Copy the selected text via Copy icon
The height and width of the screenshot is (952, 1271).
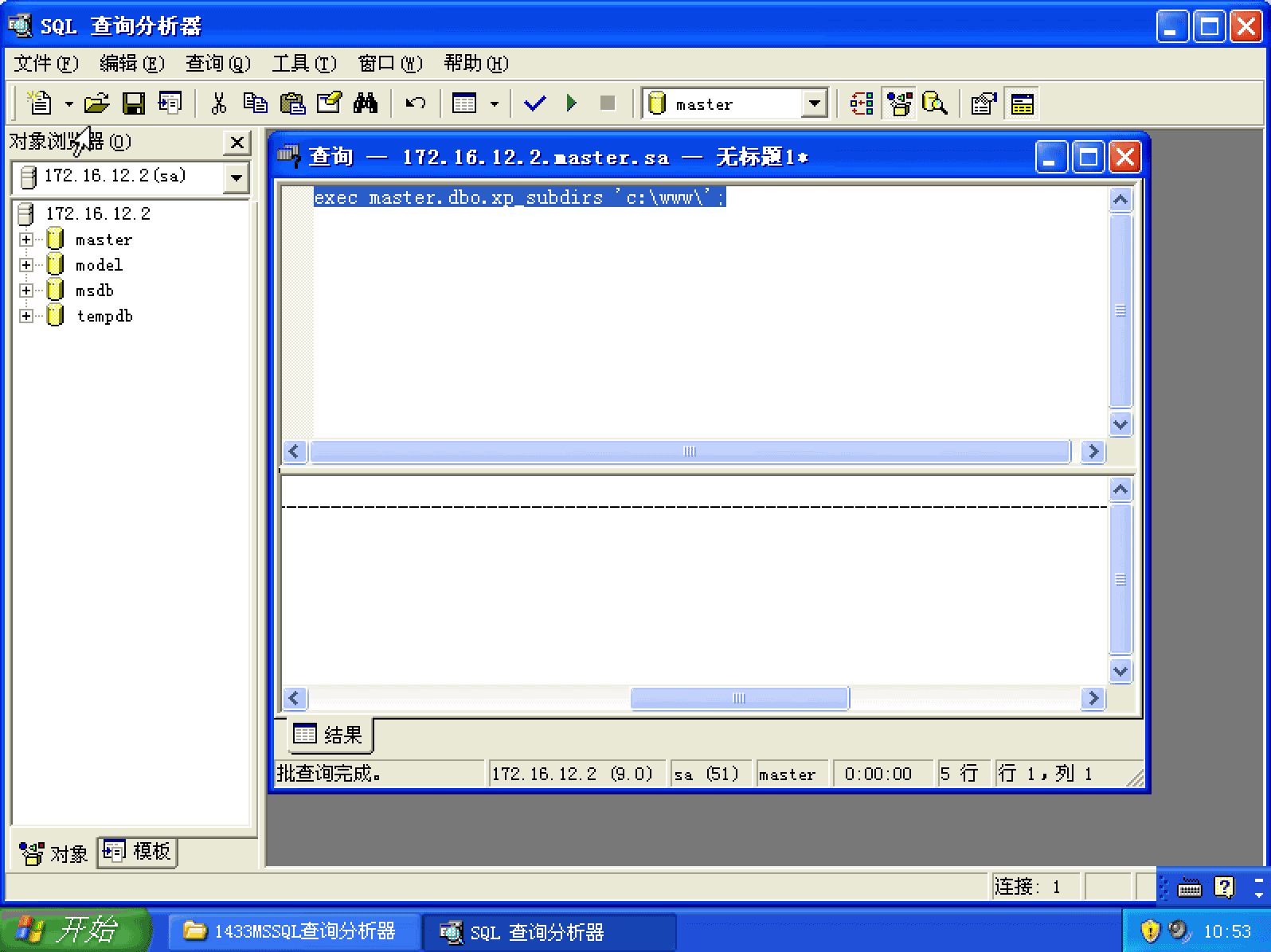pos(255,103)
